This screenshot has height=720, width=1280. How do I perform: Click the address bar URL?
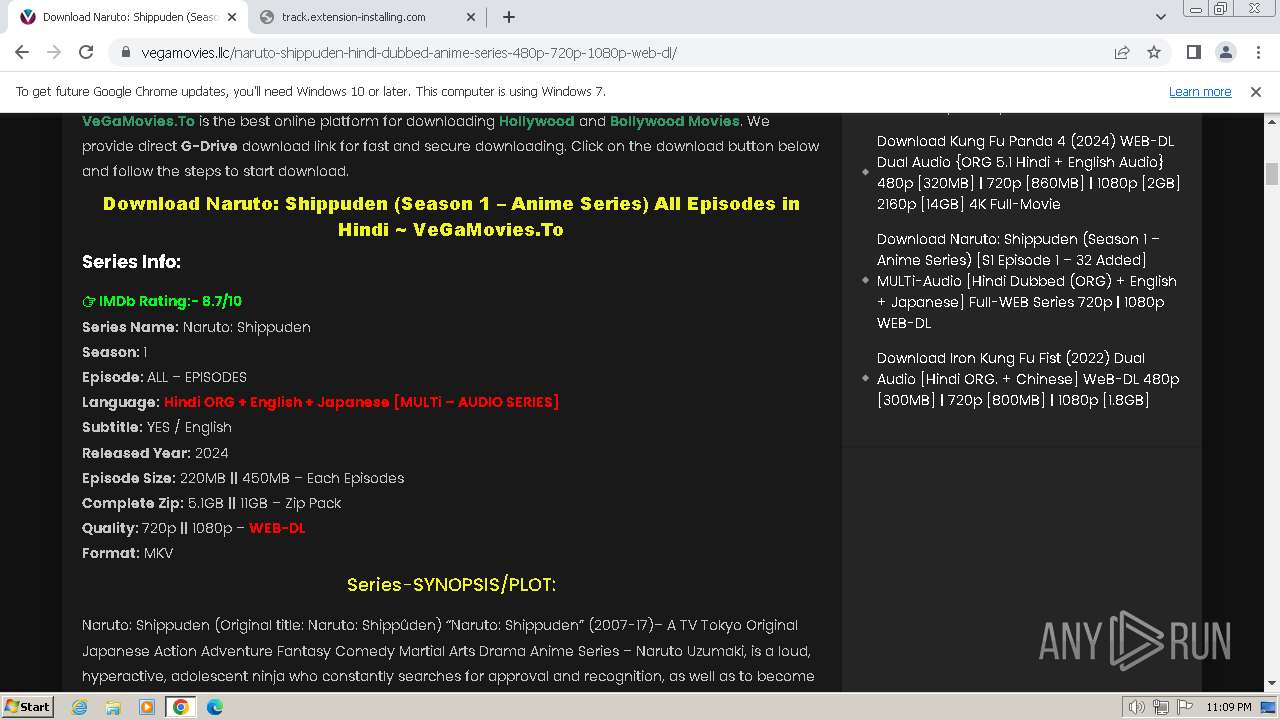coord(410,53)
